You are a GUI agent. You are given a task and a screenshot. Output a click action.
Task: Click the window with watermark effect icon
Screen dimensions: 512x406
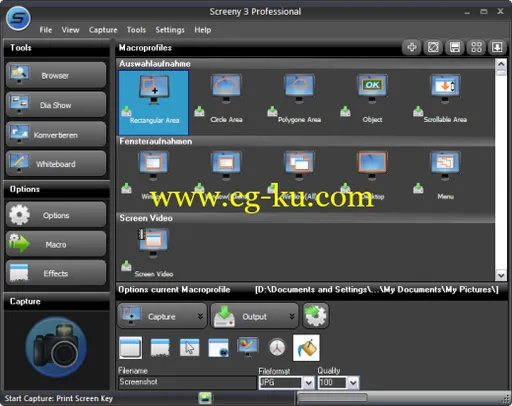tap(218, 348)
